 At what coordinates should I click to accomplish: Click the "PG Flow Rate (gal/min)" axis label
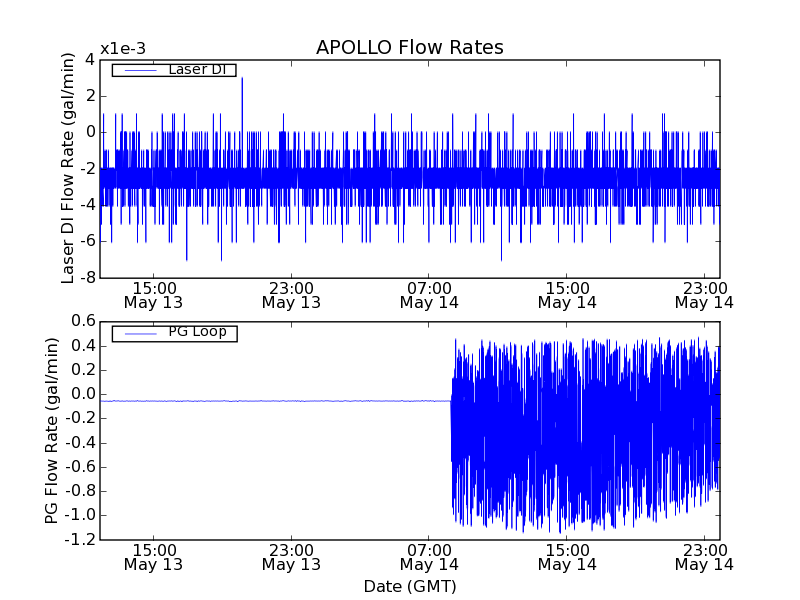point(51,430)
